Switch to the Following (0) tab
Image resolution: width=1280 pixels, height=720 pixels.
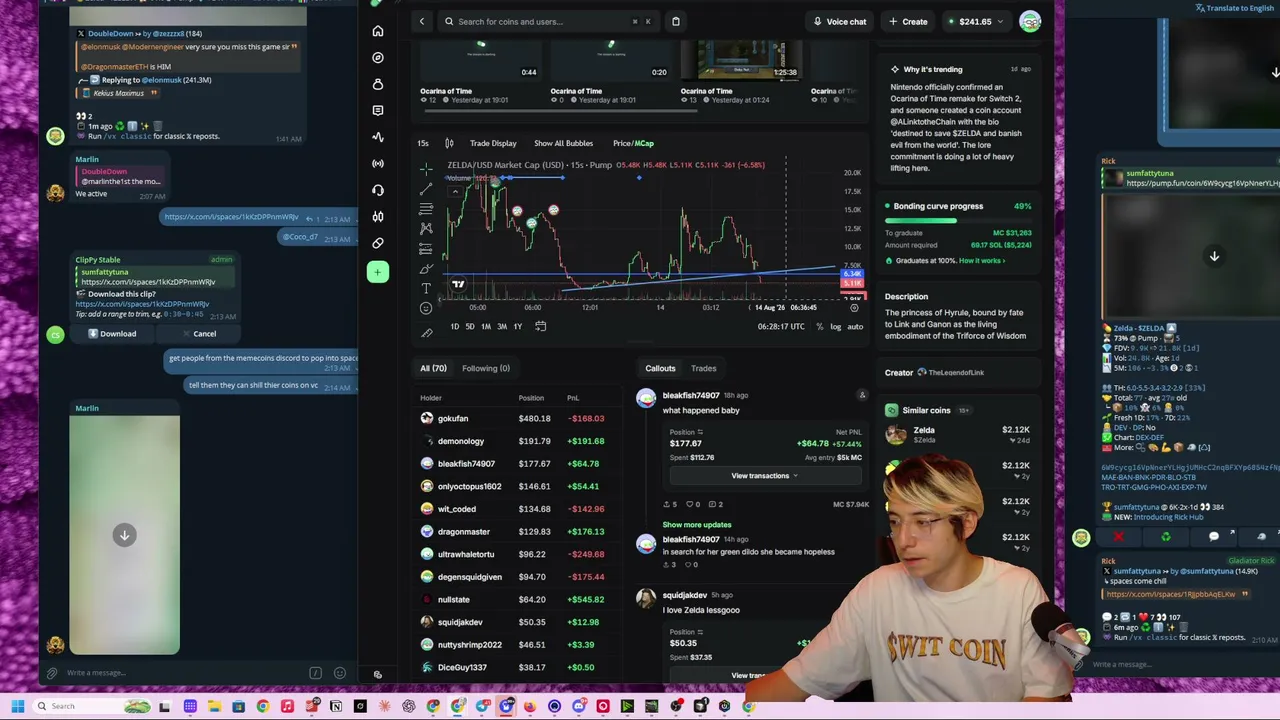point(486,368)
